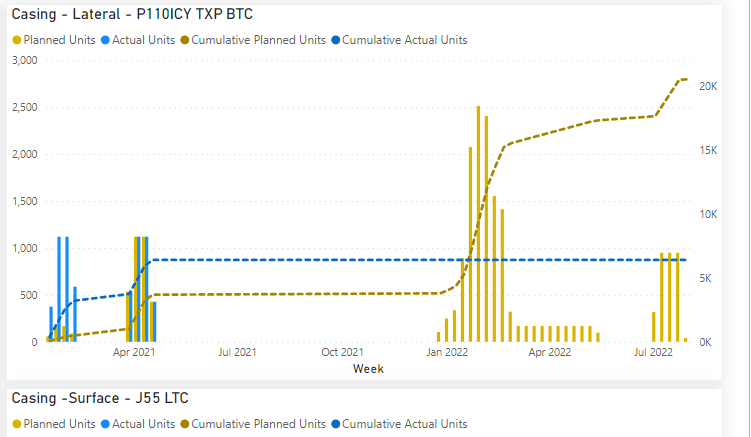This screenshot has height=437, width=751.
Task: Click the 'Oct 2021' x-axis label
Action: pos(343,352)
